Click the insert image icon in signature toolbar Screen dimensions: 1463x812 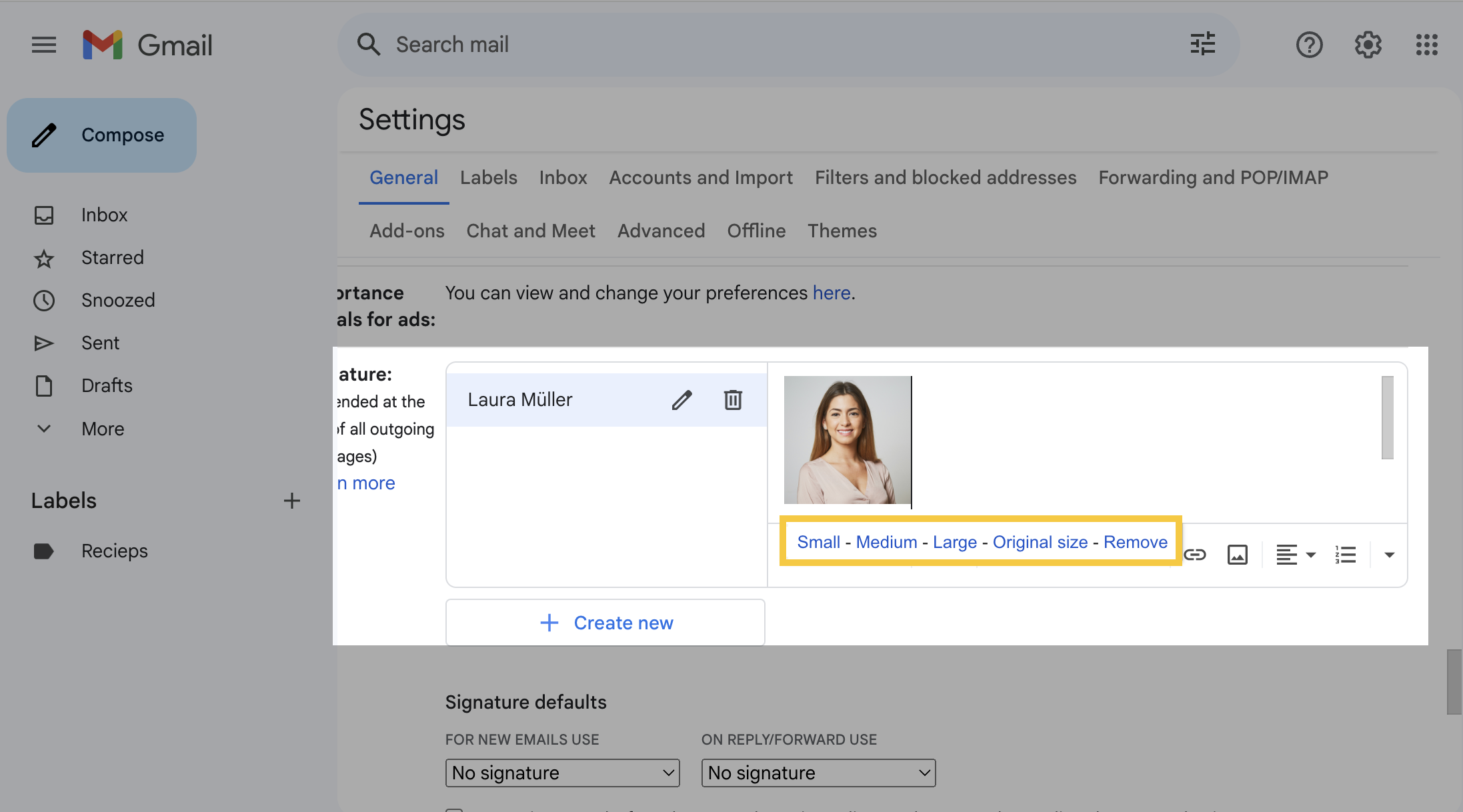(x=1238, y=553)
